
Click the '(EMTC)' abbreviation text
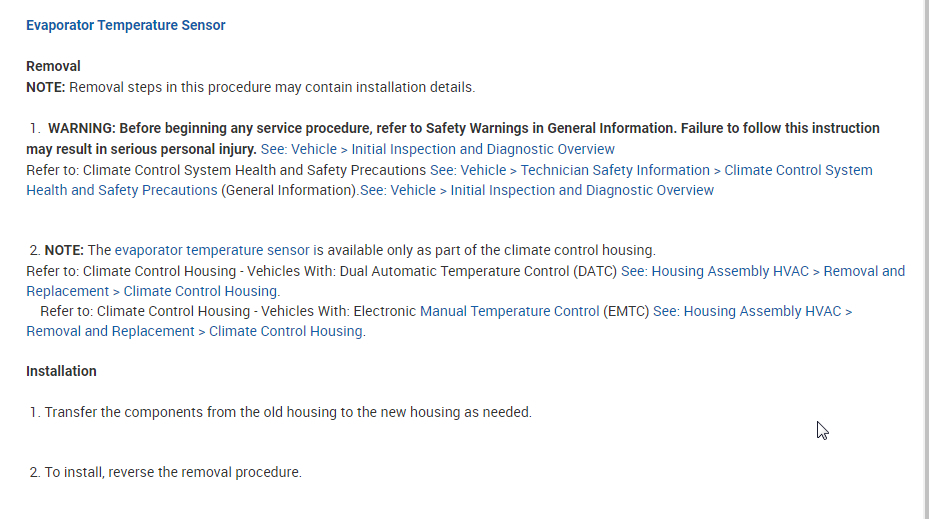point(626,311)
